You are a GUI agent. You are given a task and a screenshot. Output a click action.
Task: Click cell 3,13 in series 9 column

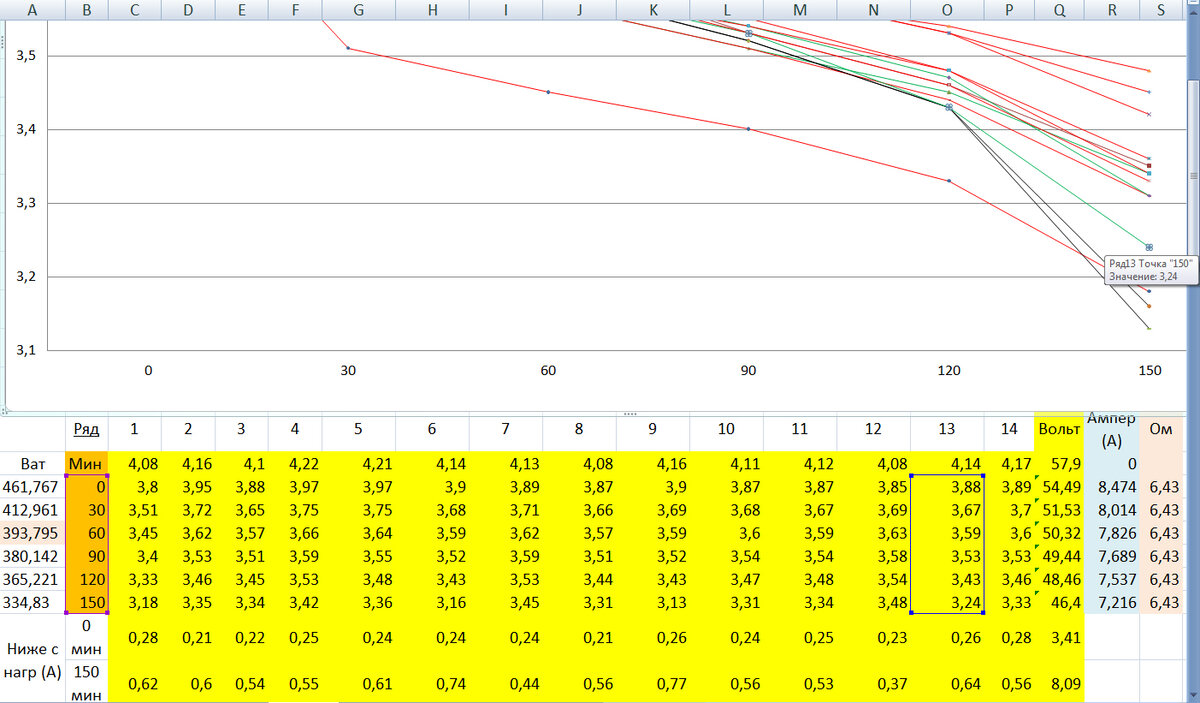(653, 602)
